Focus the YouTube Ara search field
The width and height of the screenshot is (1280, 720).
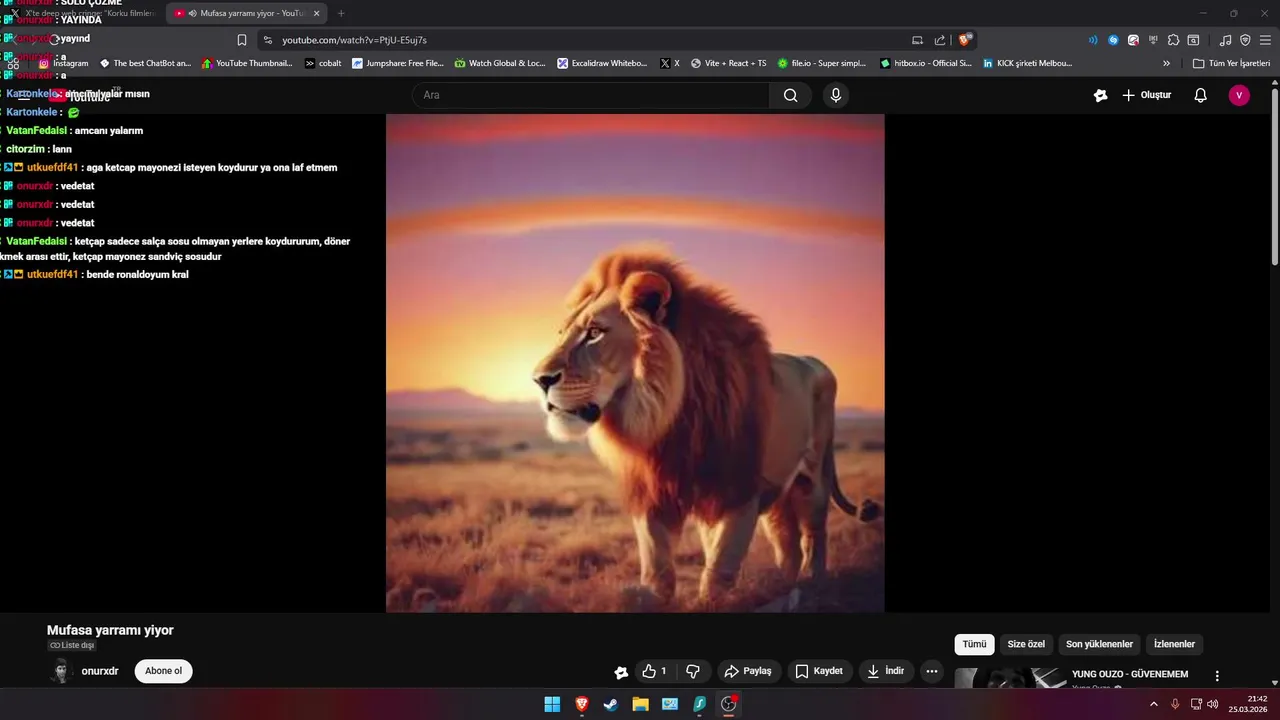[590, 95]
